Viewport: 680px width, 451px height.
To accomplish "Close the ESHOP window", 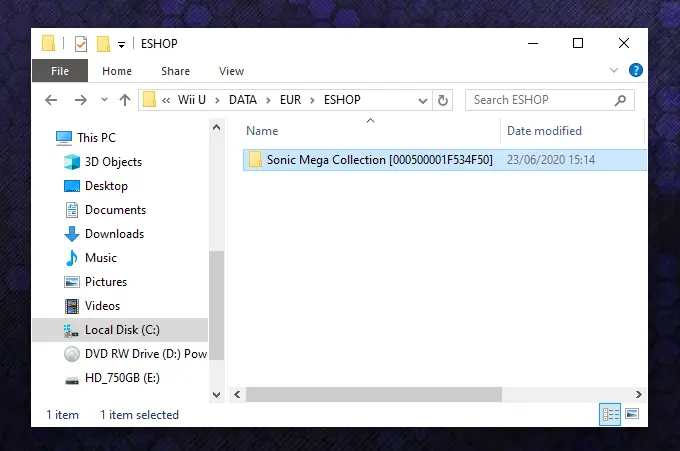I will [624, 43].
